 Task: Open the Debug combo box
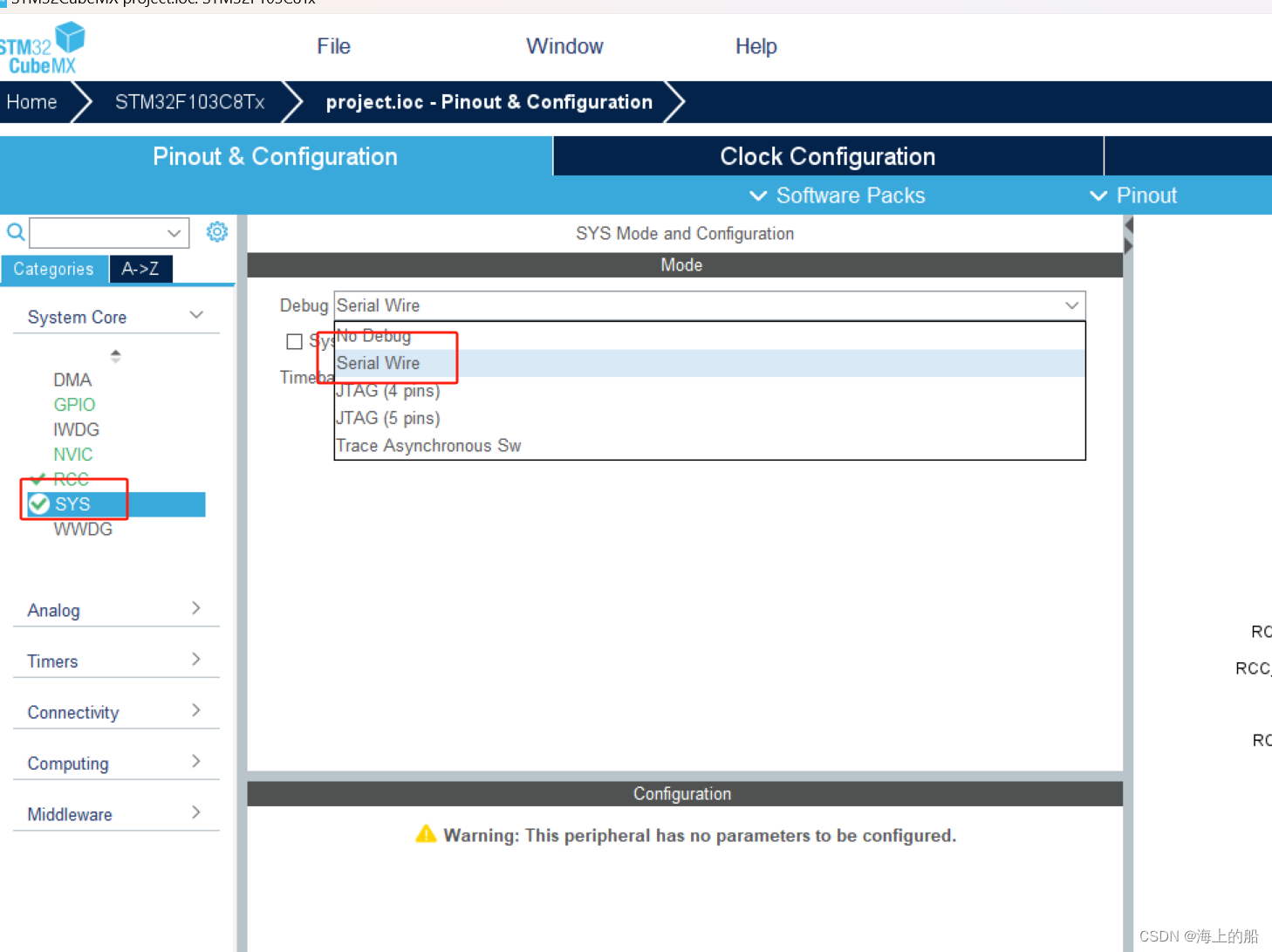pyautogui.click(x=709, y=305)
